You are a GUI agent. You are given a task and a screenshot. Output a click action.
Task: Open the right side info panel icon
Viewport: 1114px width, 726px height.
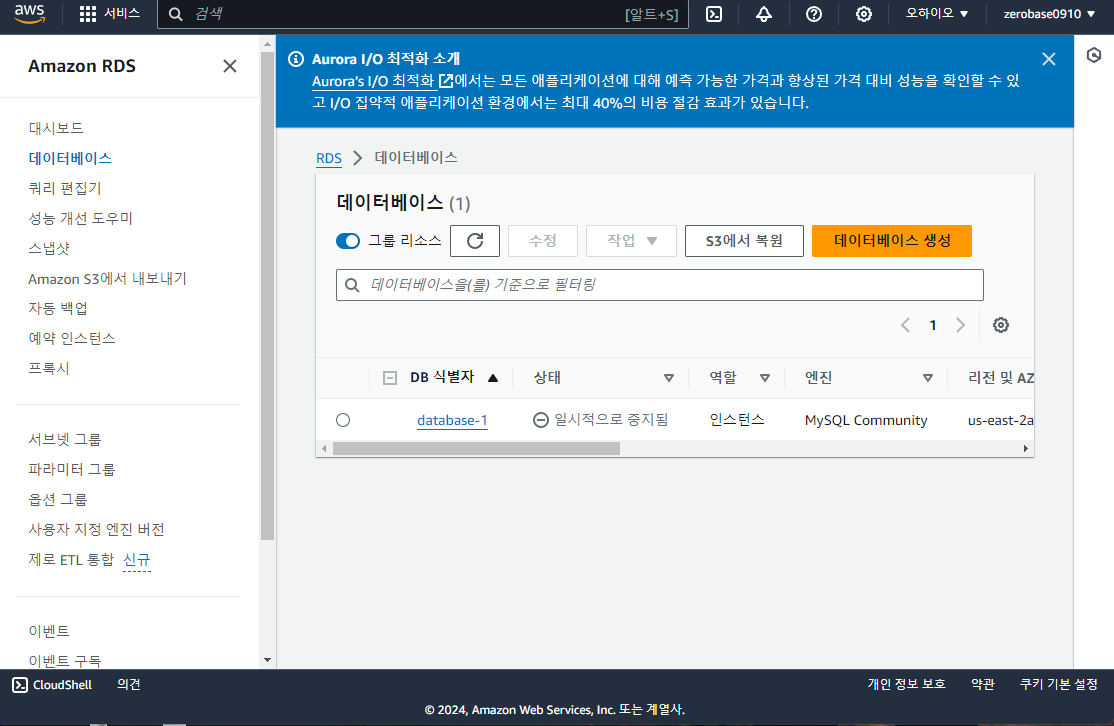click(x=1094, y=55)
